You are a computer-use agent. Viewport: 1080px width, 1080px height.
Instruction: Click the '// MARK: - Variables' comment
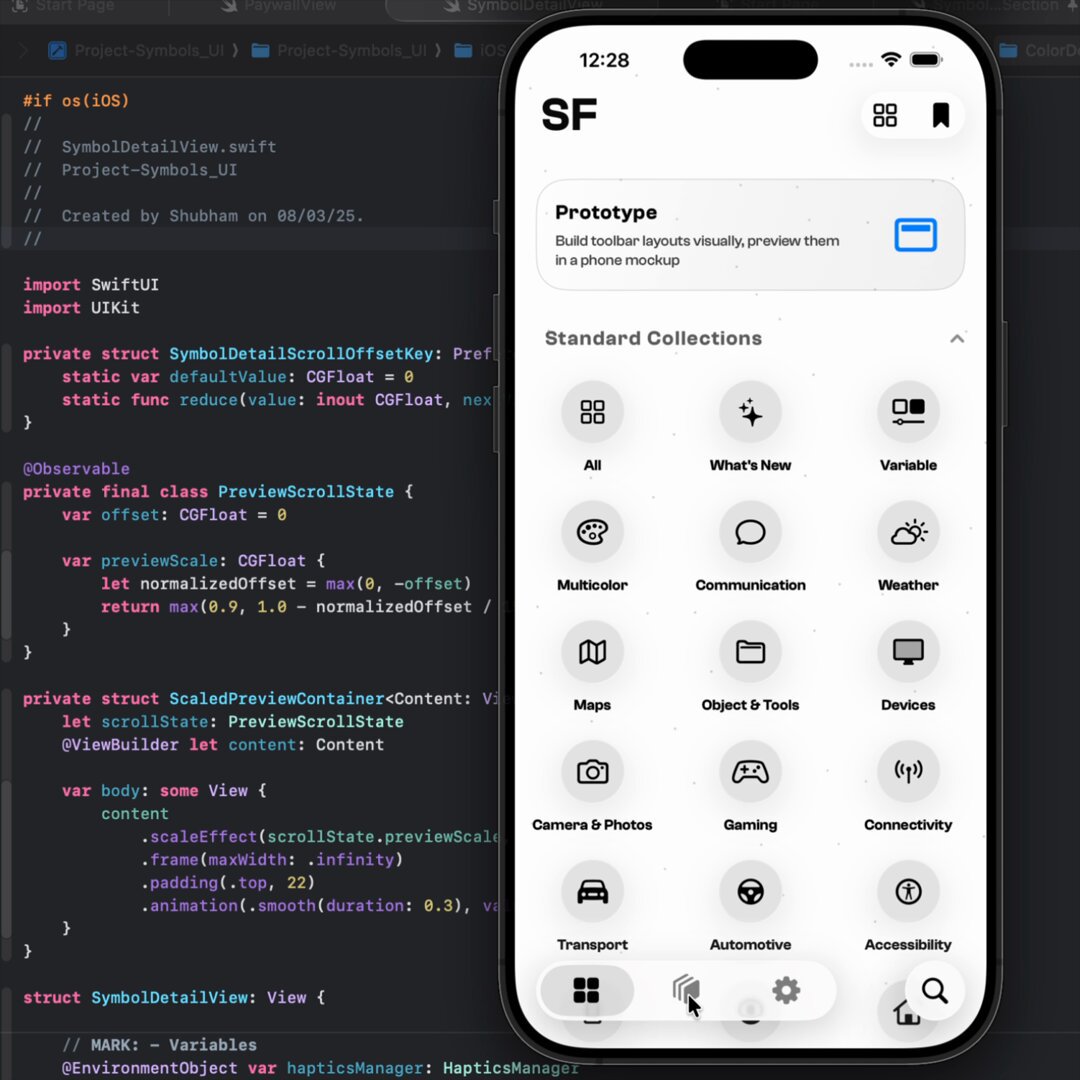tap(159, 1045)
